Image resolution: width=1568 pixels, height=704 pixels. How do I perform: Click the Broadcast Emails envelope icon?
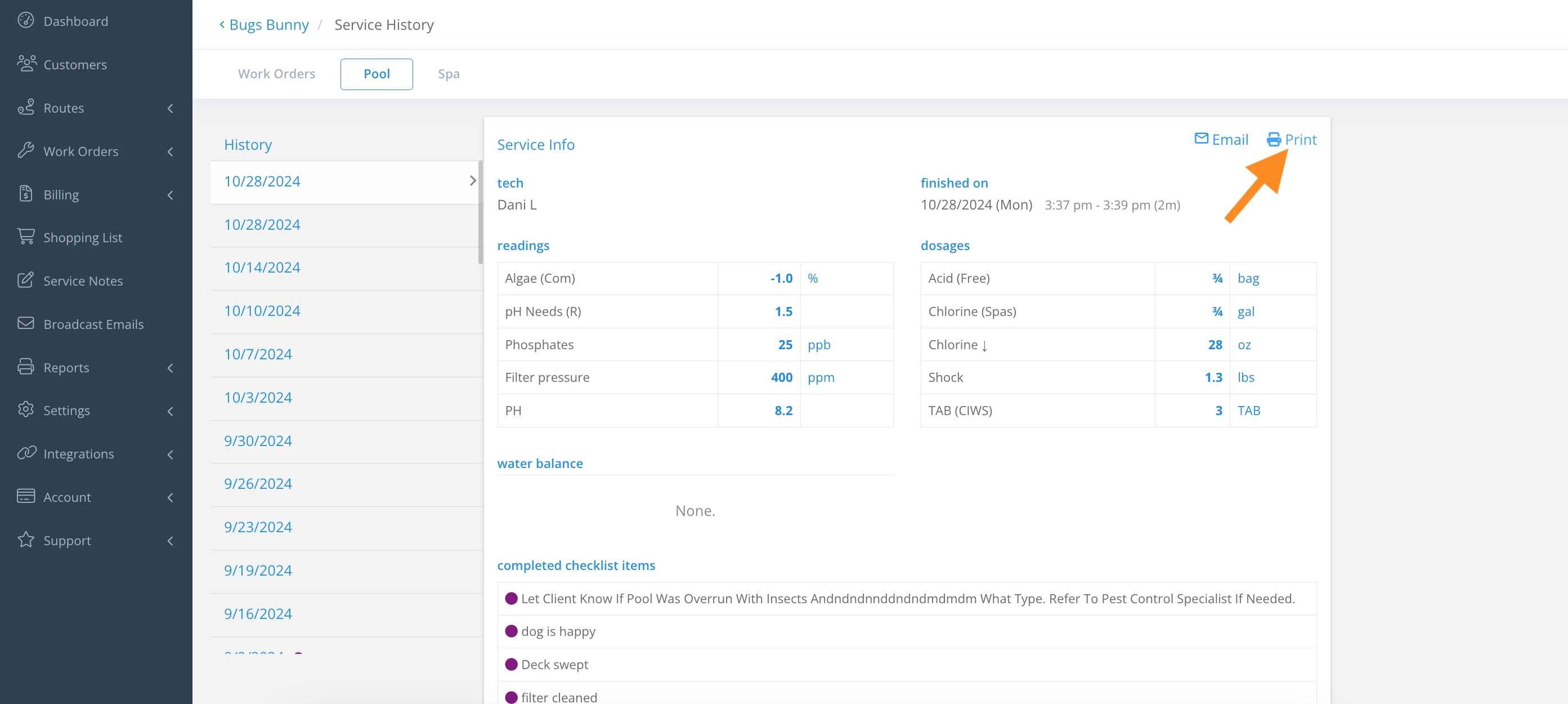[x=25, y=323]
